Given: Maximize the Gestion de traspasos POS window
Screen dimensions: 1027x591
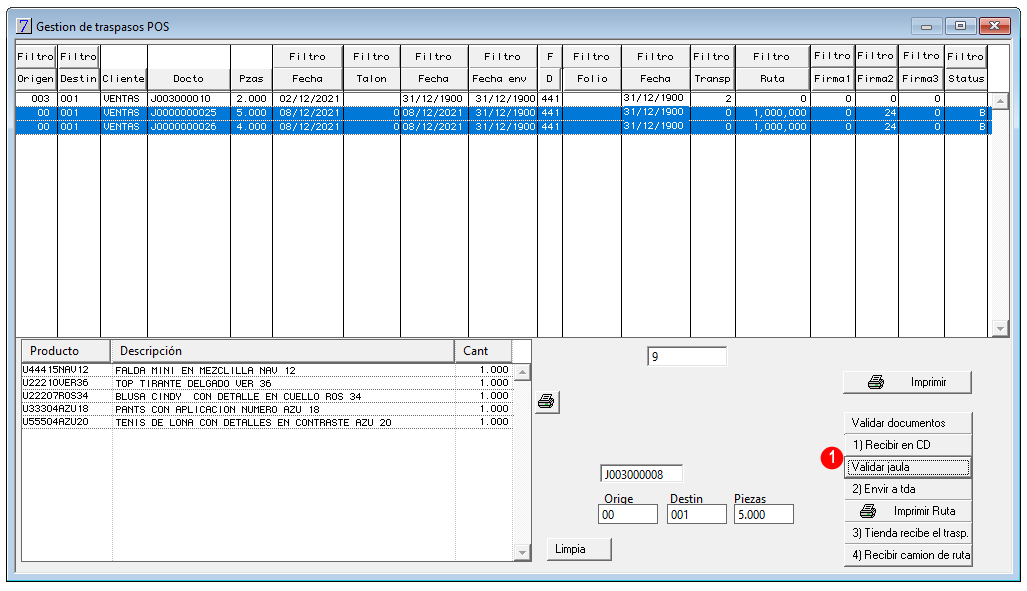Looking at the screenshot, I should 960,26.
